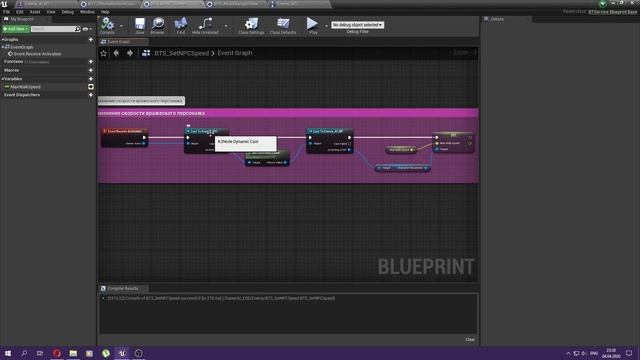640x360 pixels.
Task: Click the pink comment box header
Action: (x=288, y=113)
